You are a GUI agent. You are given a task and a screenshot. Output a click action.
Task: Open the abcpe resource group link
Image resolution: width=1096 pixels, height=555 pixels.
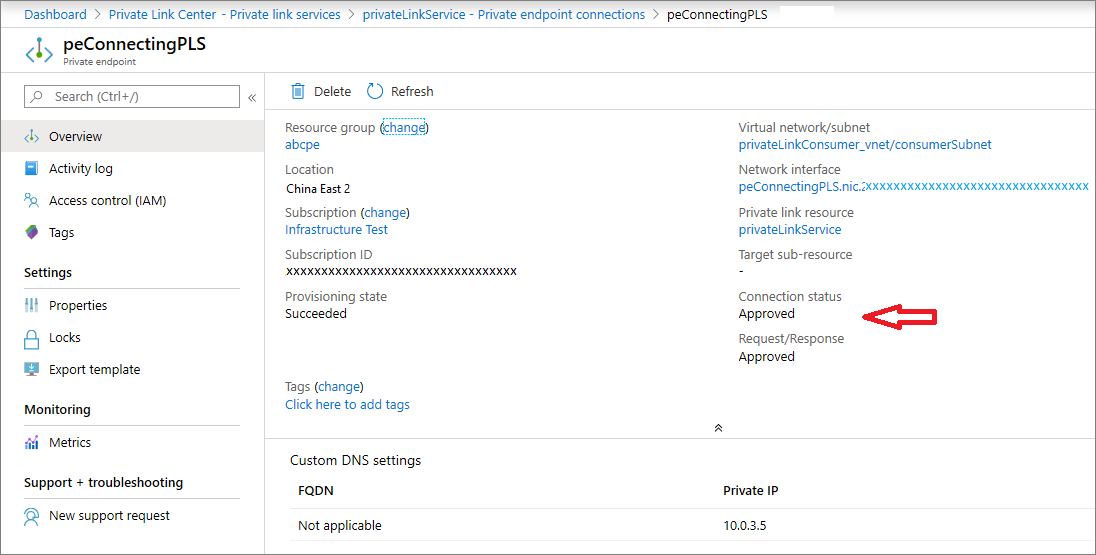[302, 145]
